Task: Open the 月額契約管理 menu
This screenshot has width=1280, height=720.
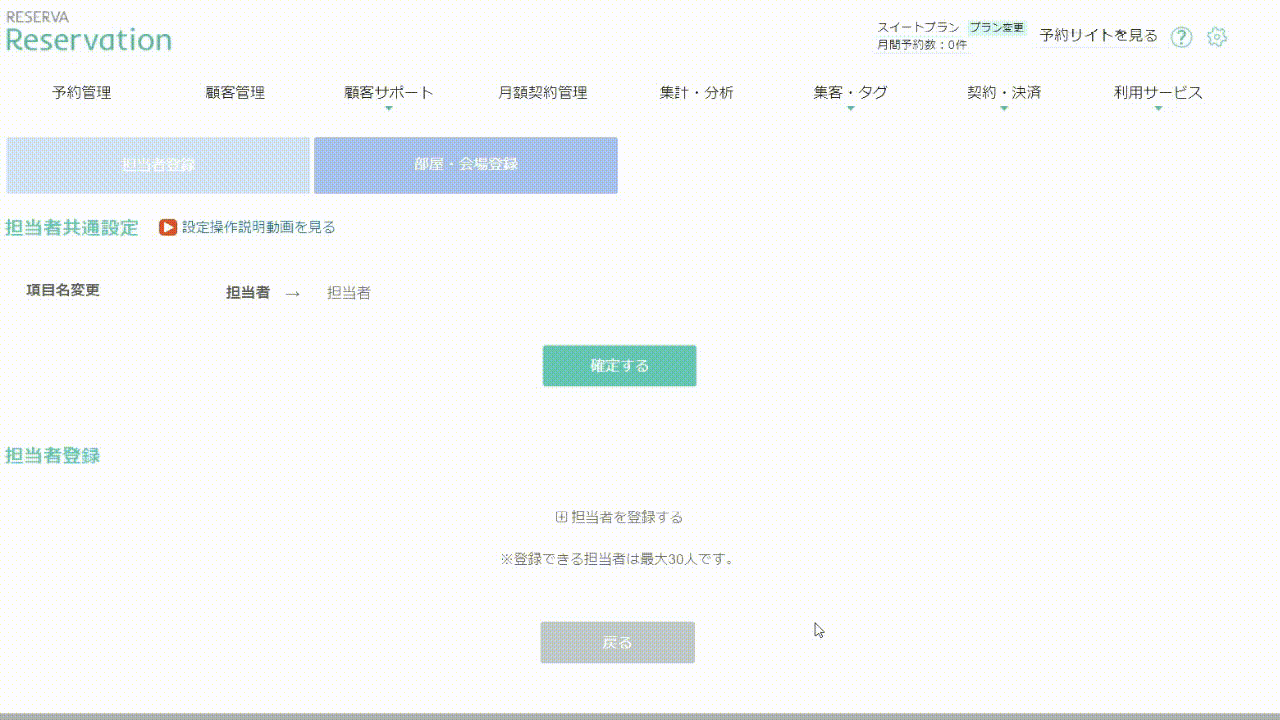Action: click(543, 93)
